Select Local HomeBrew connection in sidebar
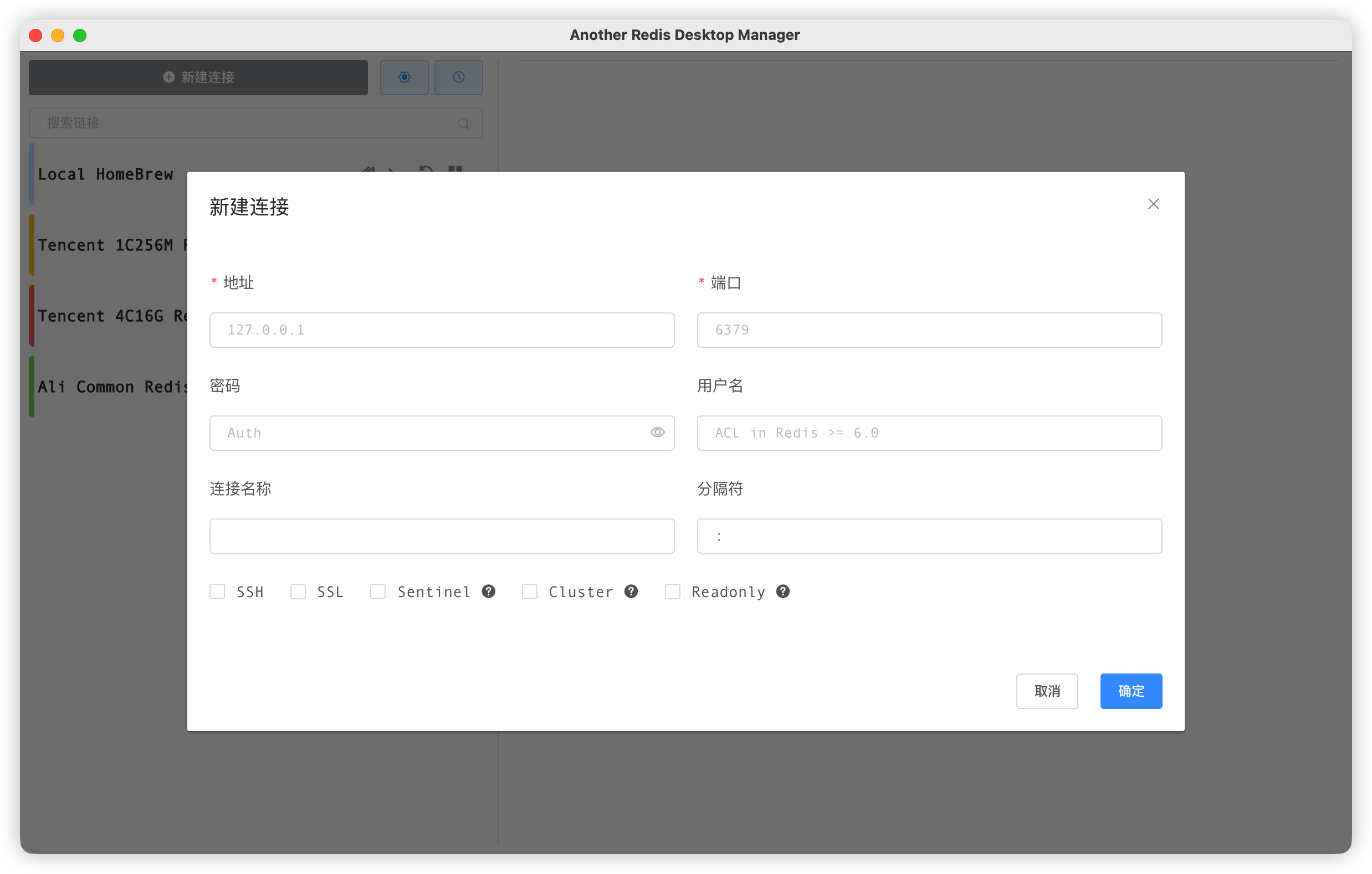This screenshot has width=1372, height=874. coord(106,174)
